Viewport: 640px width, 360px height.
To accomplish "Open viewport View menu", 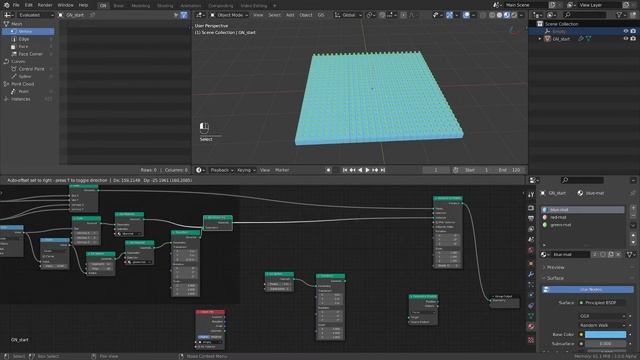I will click(x=258, y=15).
